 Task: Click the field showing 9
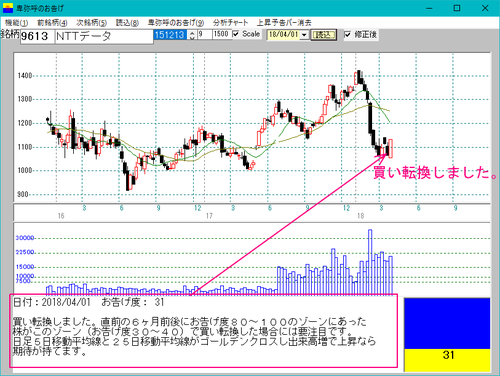204,34
